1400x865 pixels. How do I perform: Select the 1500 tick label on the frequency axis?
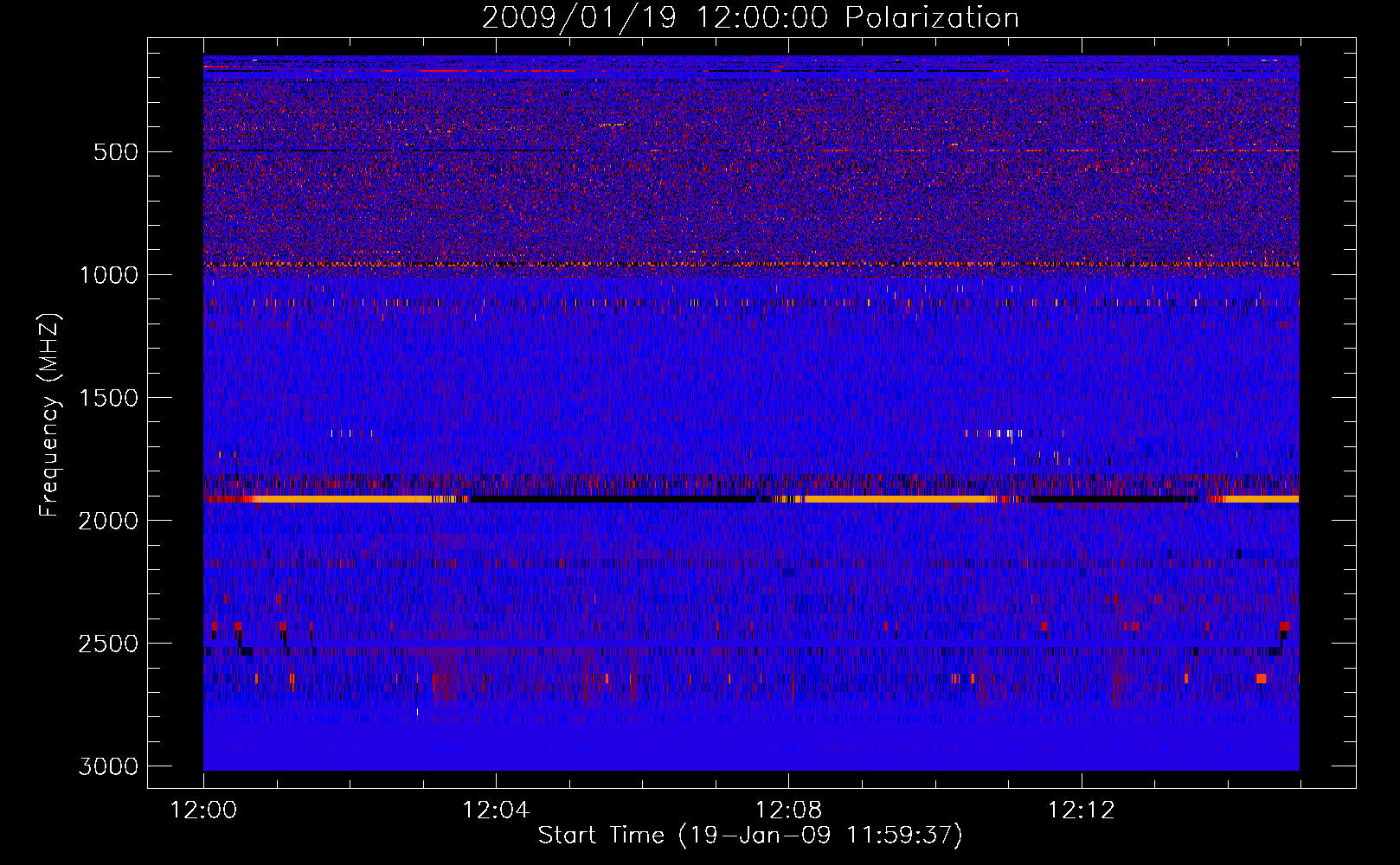[108, 398]
